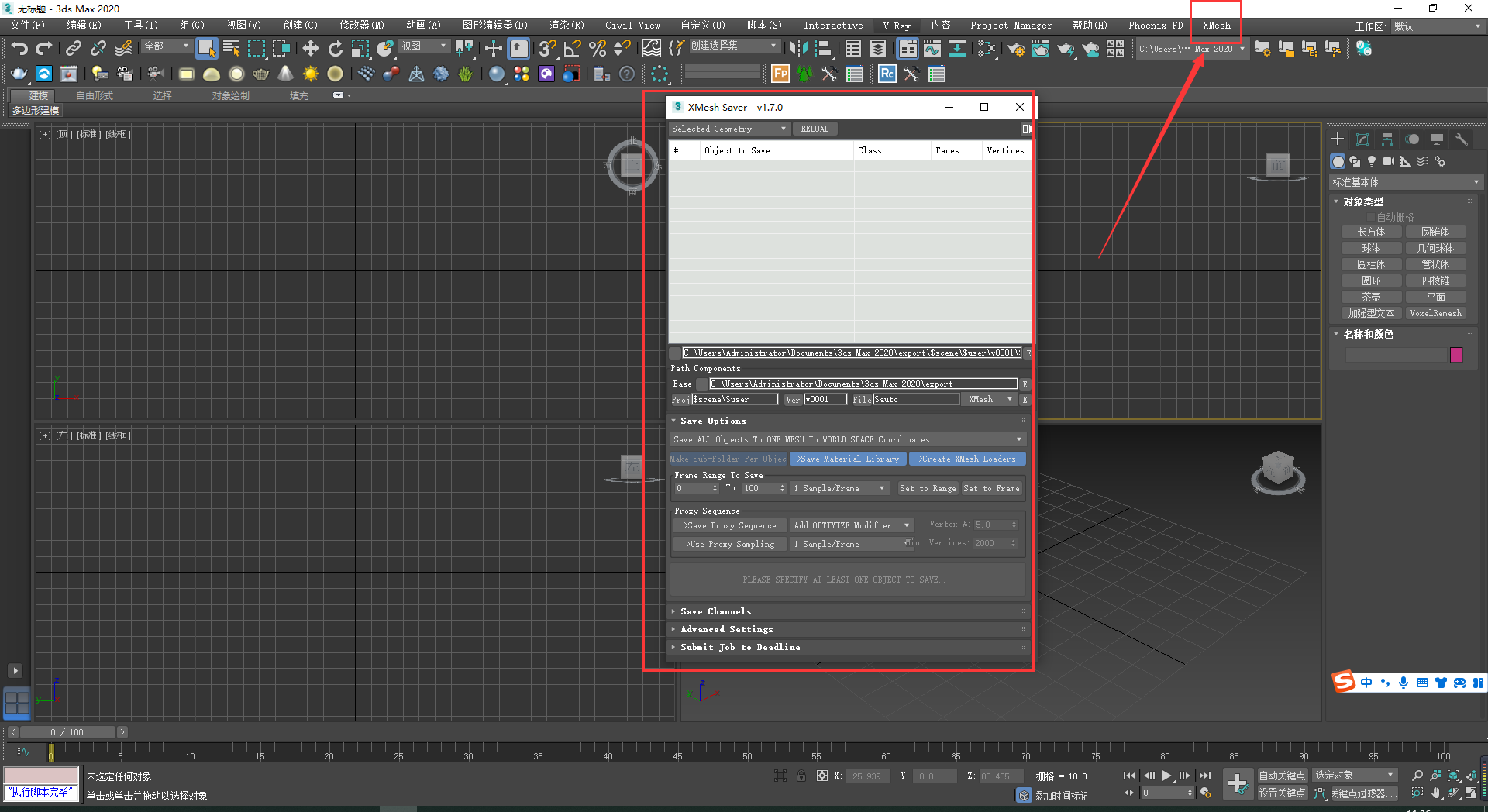The image size is (1488, 812).
Task: Toggle Save Material Library option
Action: click(849, 459)
